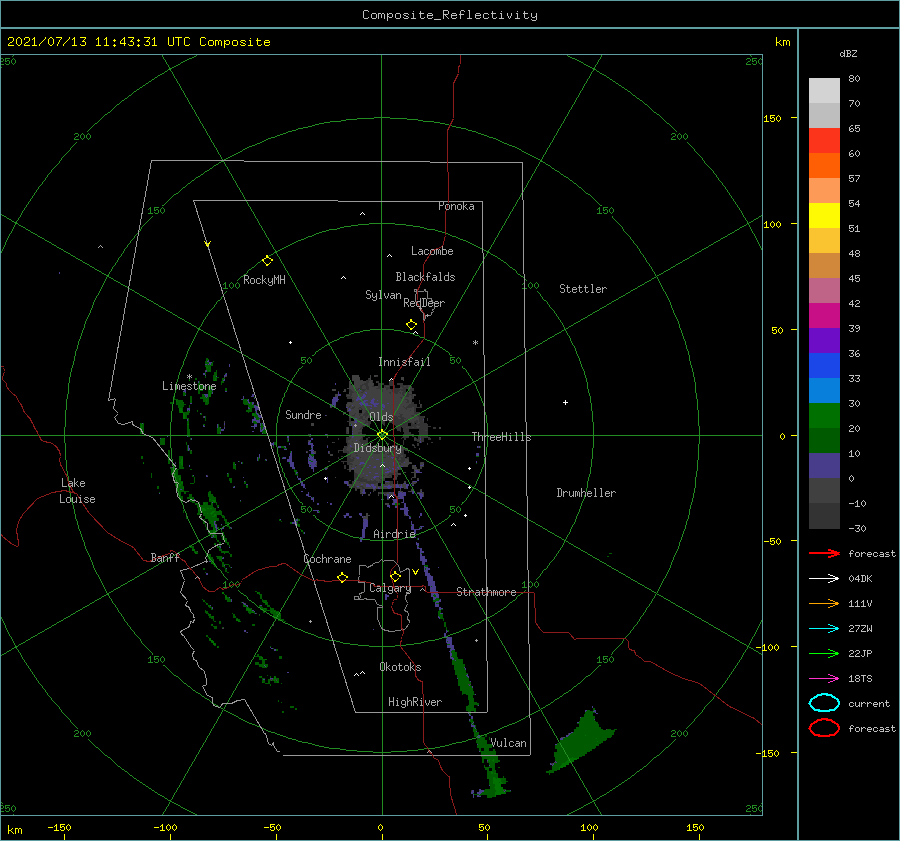Click the 65 dBZ red color swatch
The height and width of the screenshot is (841, 900).
pos(824,140)
